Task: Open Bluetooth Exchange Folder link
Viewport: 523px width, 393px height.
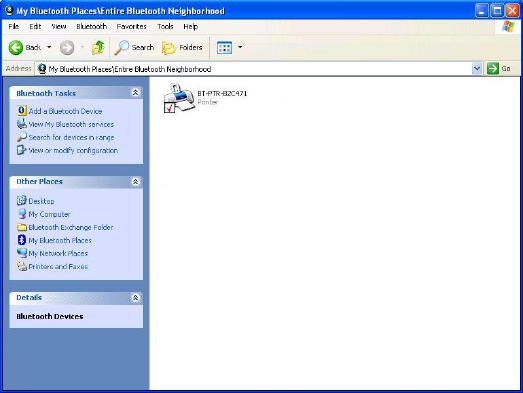Action: click(71, 227)
